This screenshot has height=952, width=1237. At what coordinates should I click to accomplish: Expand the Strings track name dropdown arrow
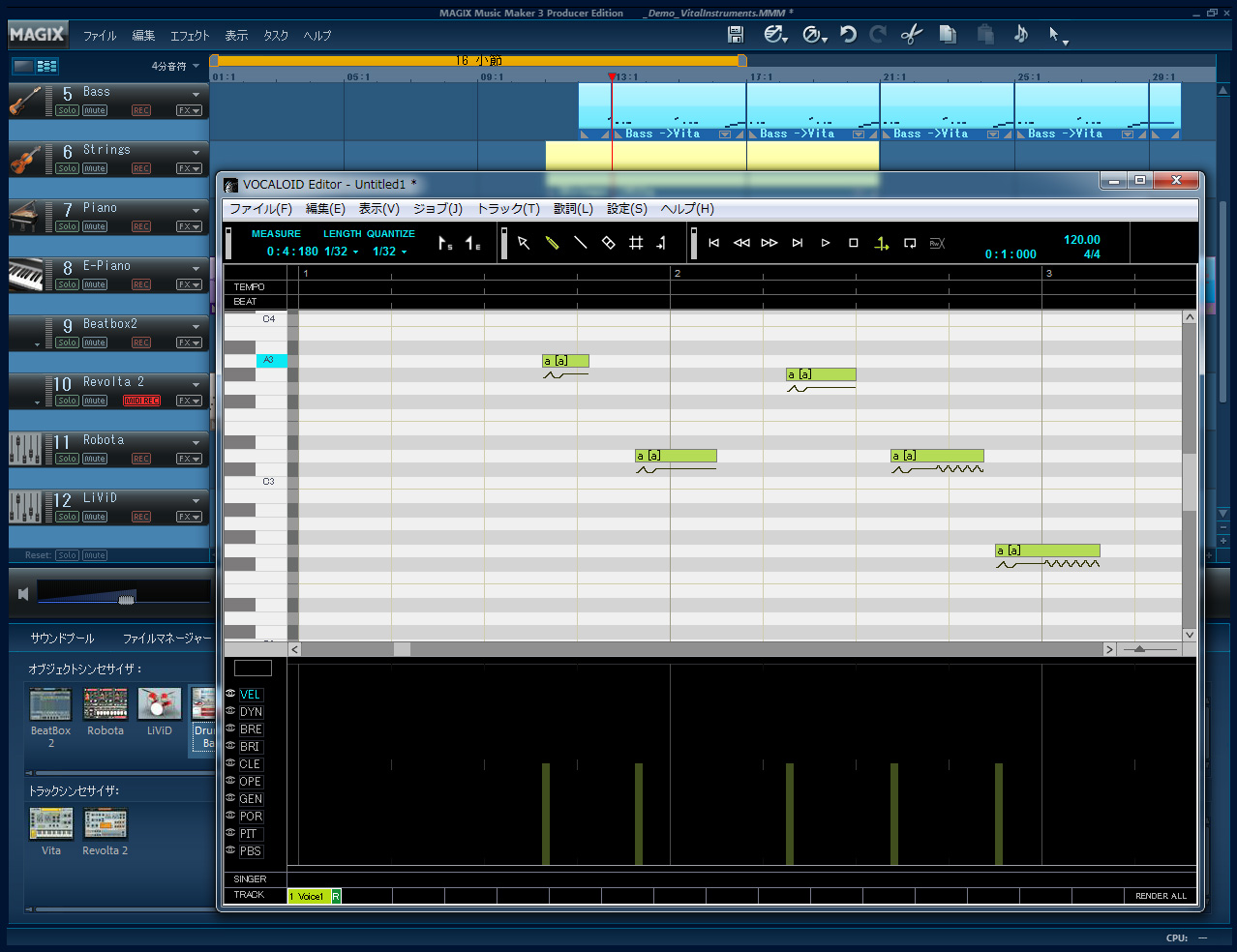click(196, 153)
